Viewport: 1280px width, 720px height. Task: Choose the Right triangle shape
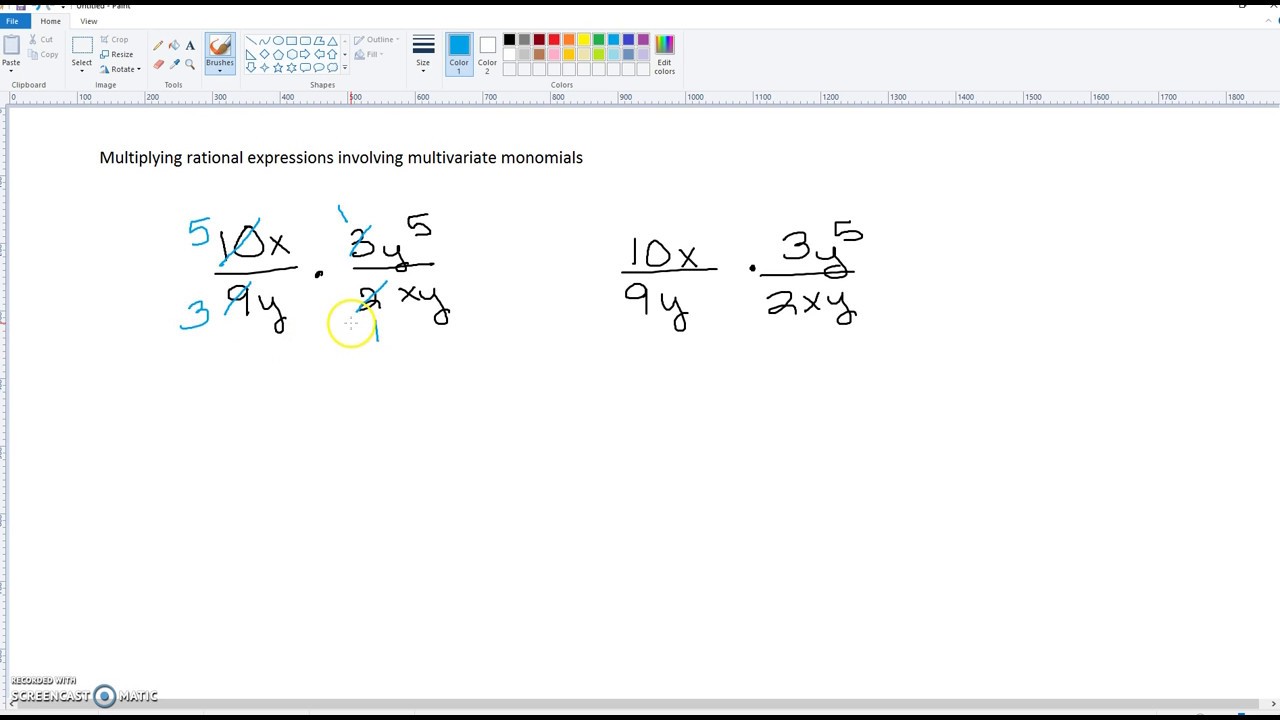click(251, 54)
